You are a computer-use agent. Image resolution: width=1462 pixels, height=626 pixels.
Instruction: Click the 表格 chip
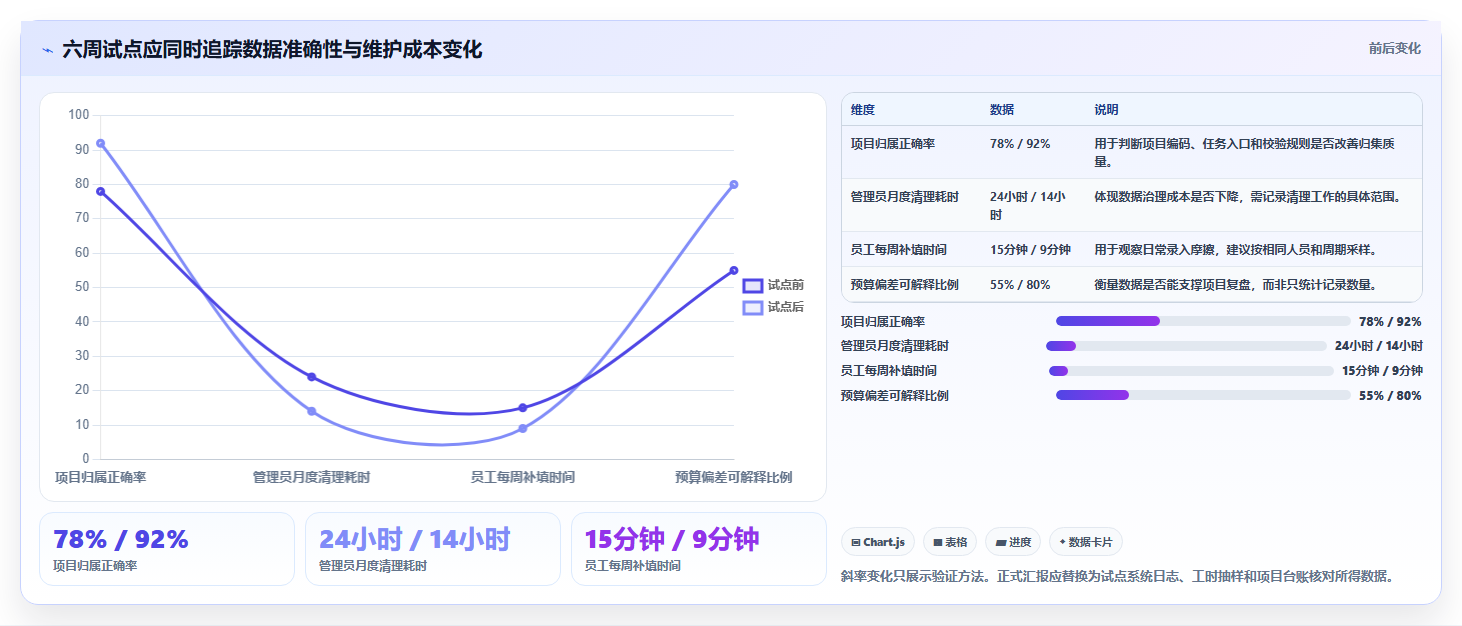950,542
